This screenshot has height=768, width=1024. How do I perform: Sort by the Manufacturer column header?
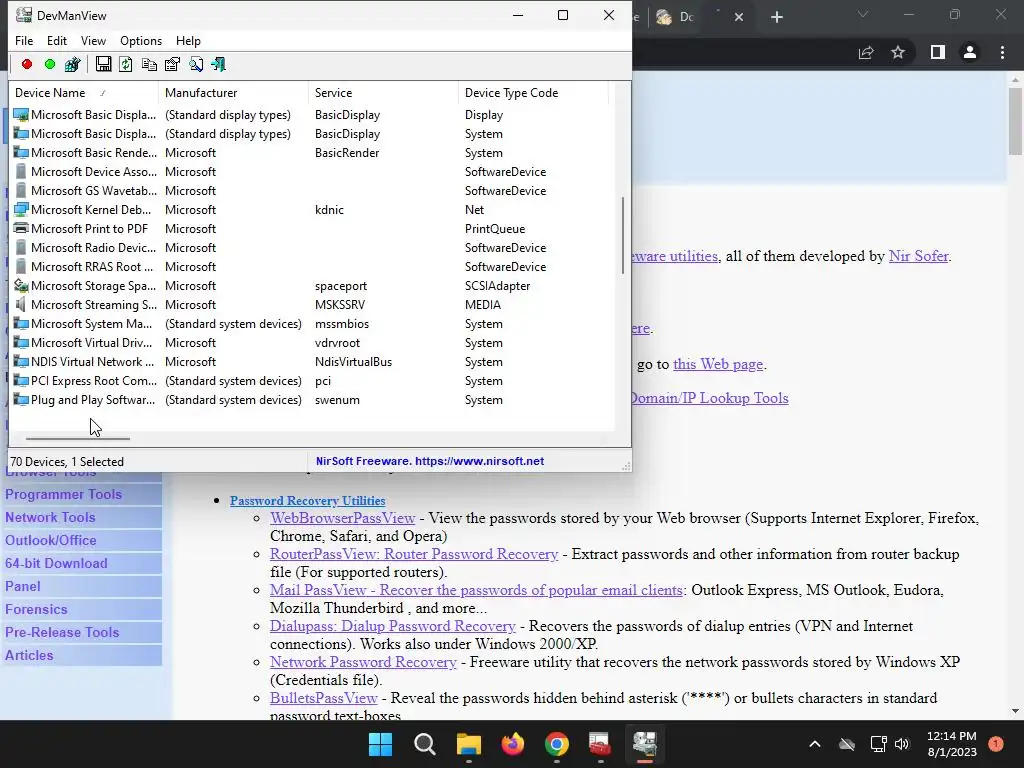tap(233, 93)
